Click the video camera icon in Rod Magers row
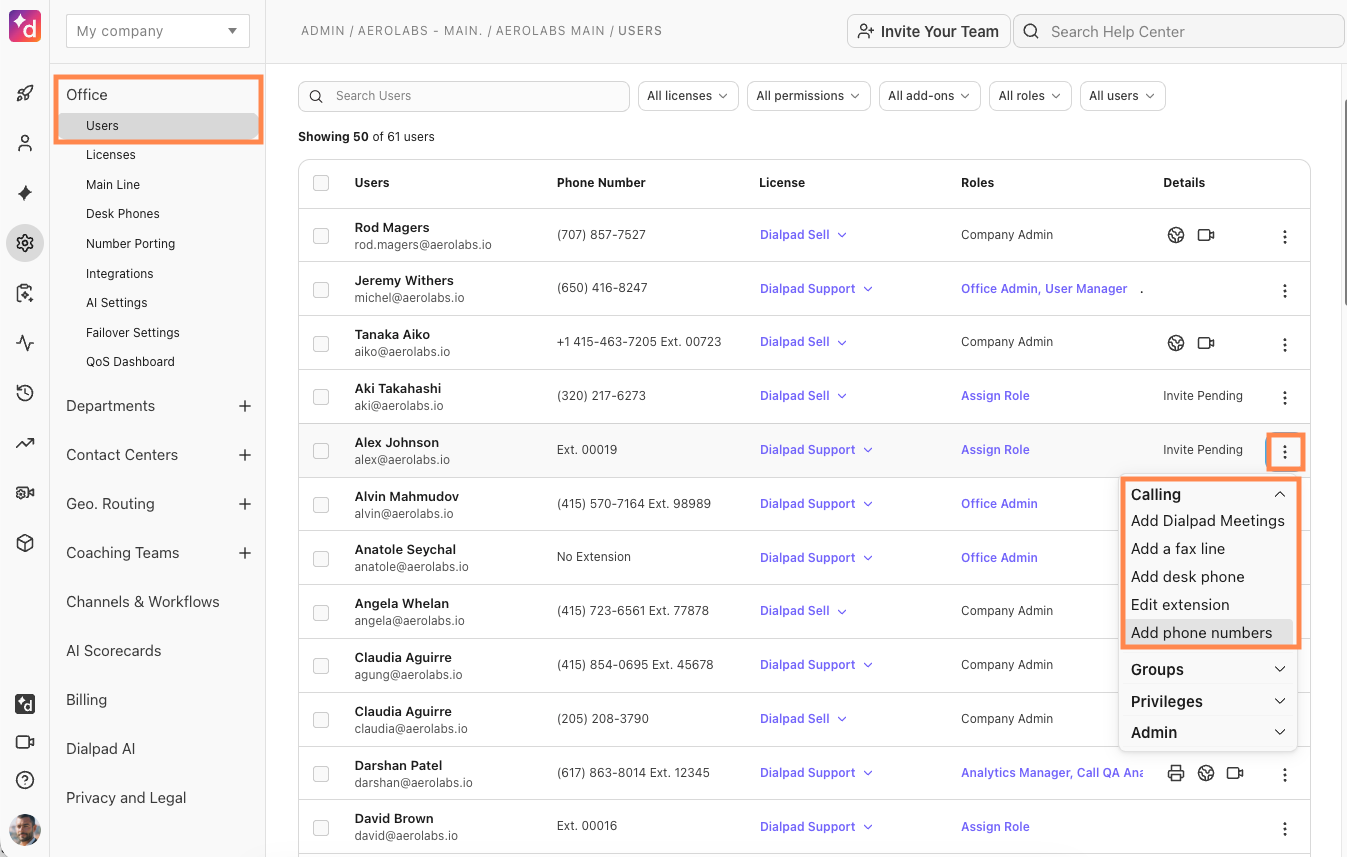Image resolution: width=1347 pixels, height=857 pixels. [x=1206, y=235]
